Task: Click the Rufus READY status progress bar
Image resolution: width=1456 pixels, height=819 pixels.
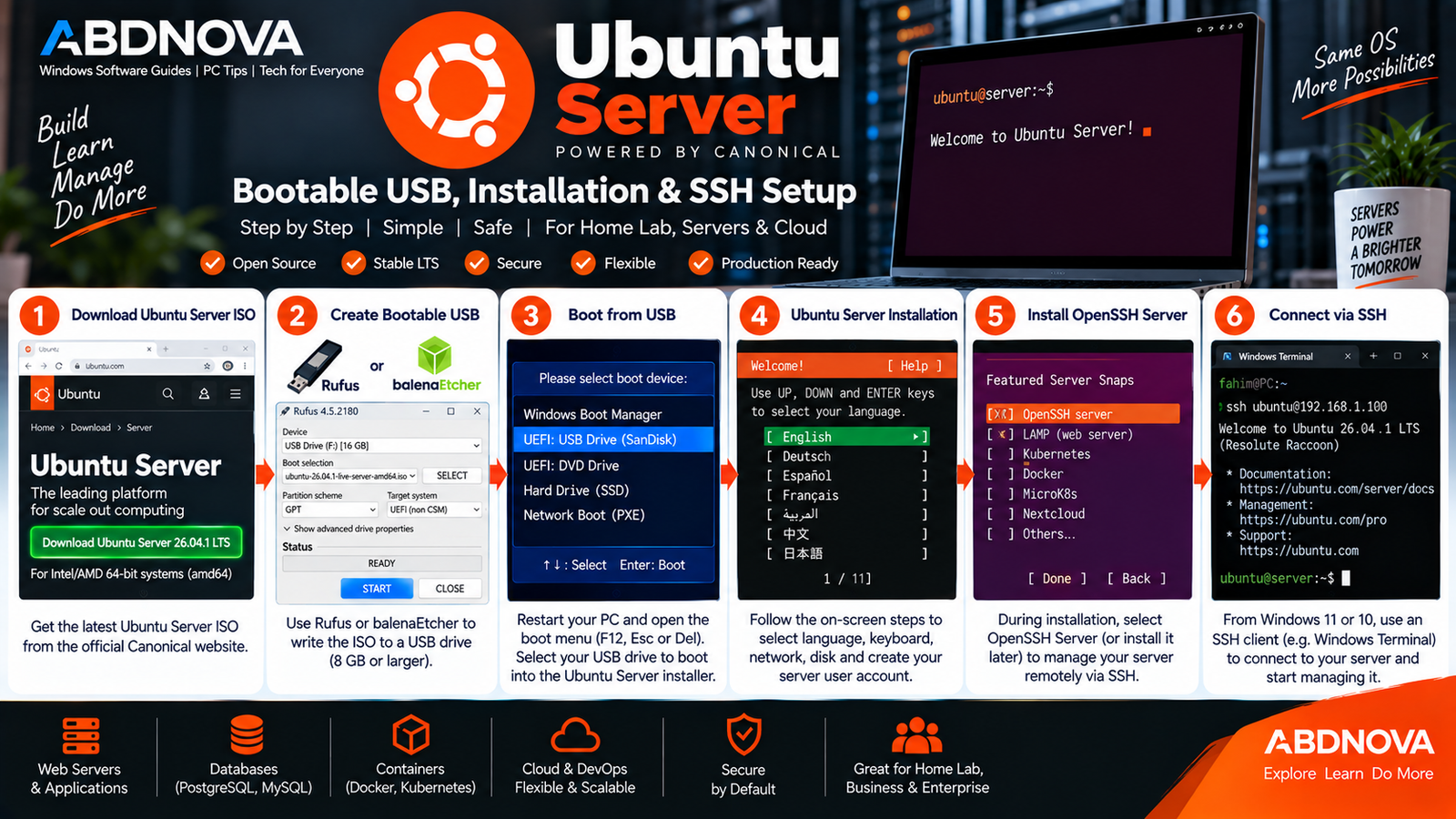Action: pos(381,563)
